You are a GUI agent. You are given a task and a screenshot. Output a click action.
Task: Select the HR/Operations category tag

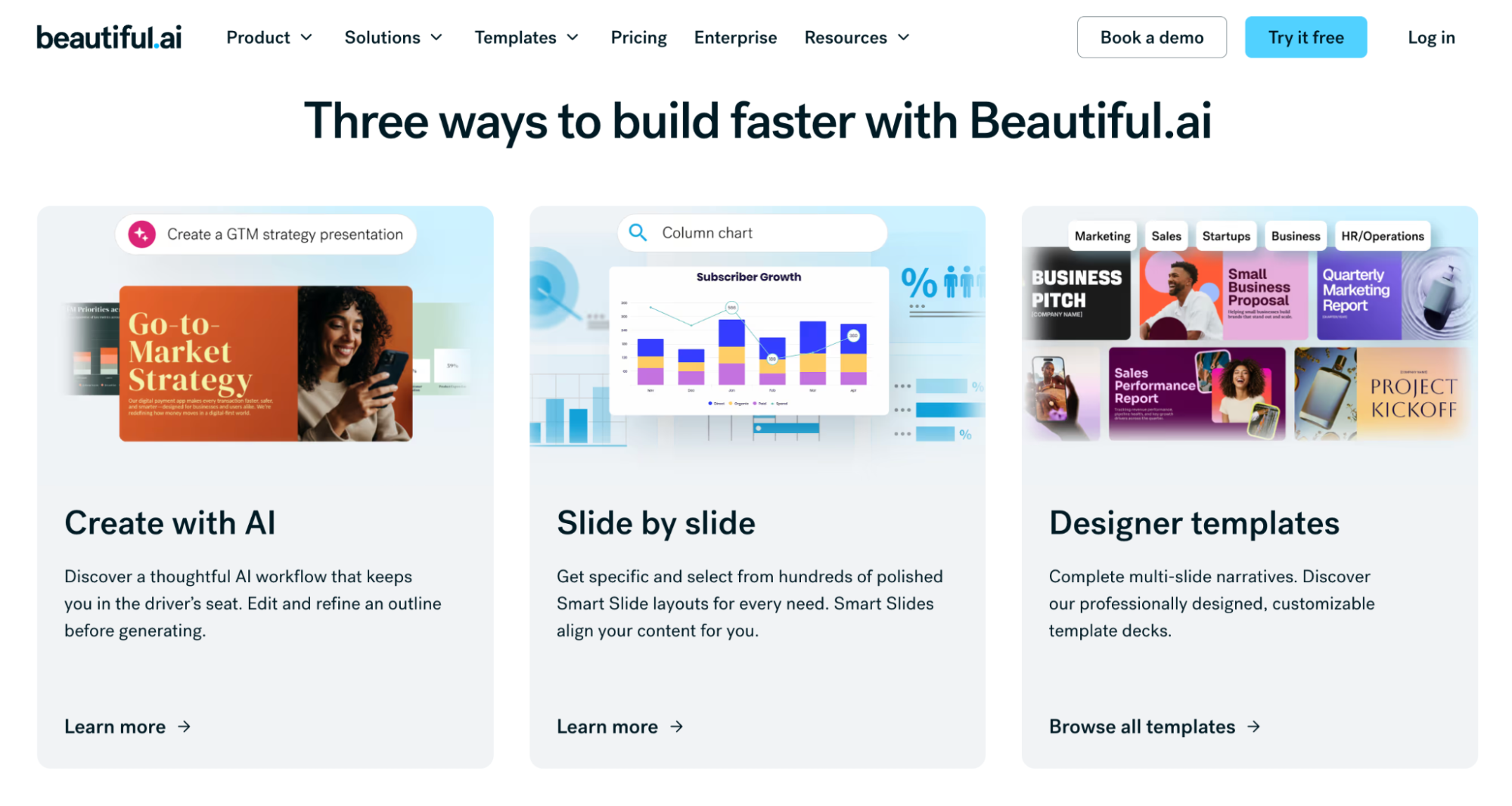coord(1382,236)
